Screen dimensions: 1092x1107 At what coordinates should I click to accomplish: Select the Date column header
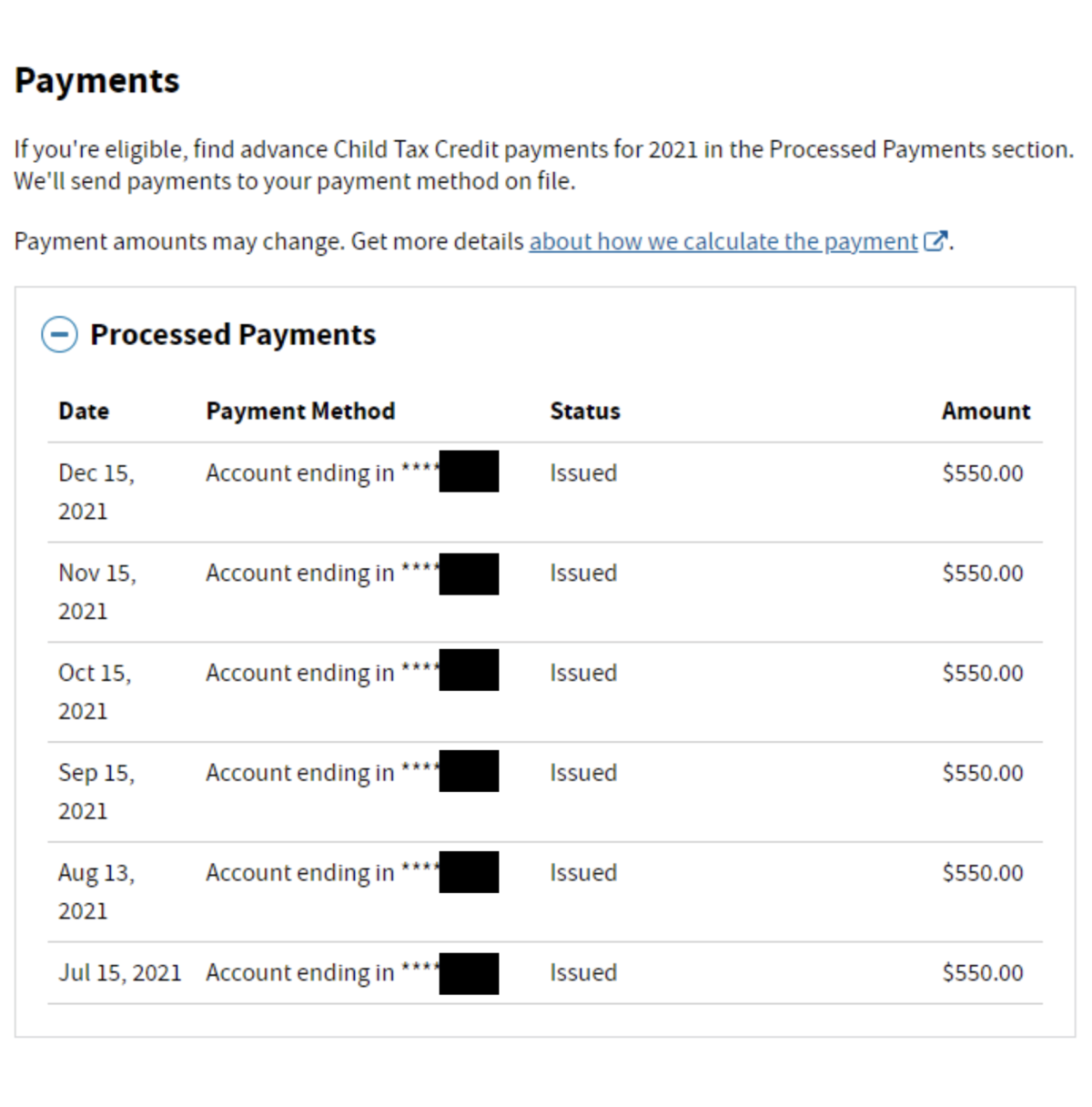click(83, 411)
